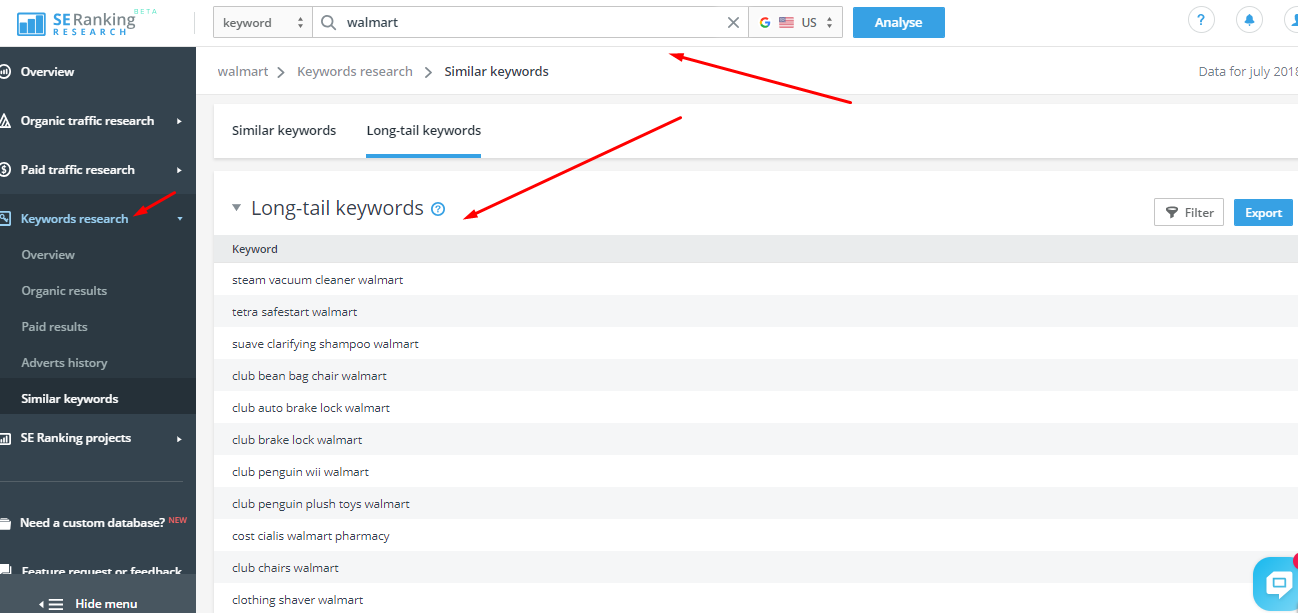Open Adverts history in the sidebar
The image size is (1298, 613).
pos(64,363)
